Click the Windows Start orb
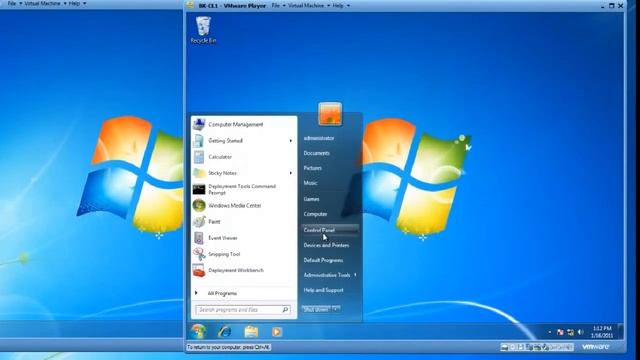640x360 pixels. (x=198, y=331)
